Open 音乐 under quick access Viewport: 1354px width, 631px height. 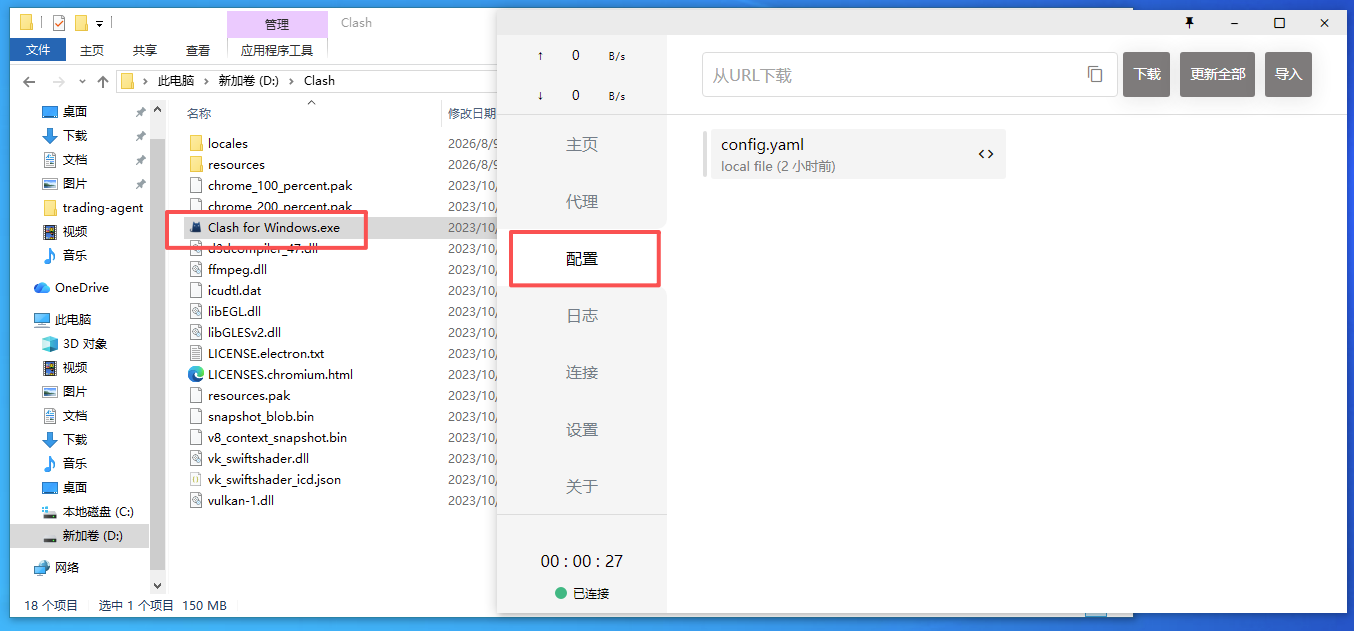(75, 255)
